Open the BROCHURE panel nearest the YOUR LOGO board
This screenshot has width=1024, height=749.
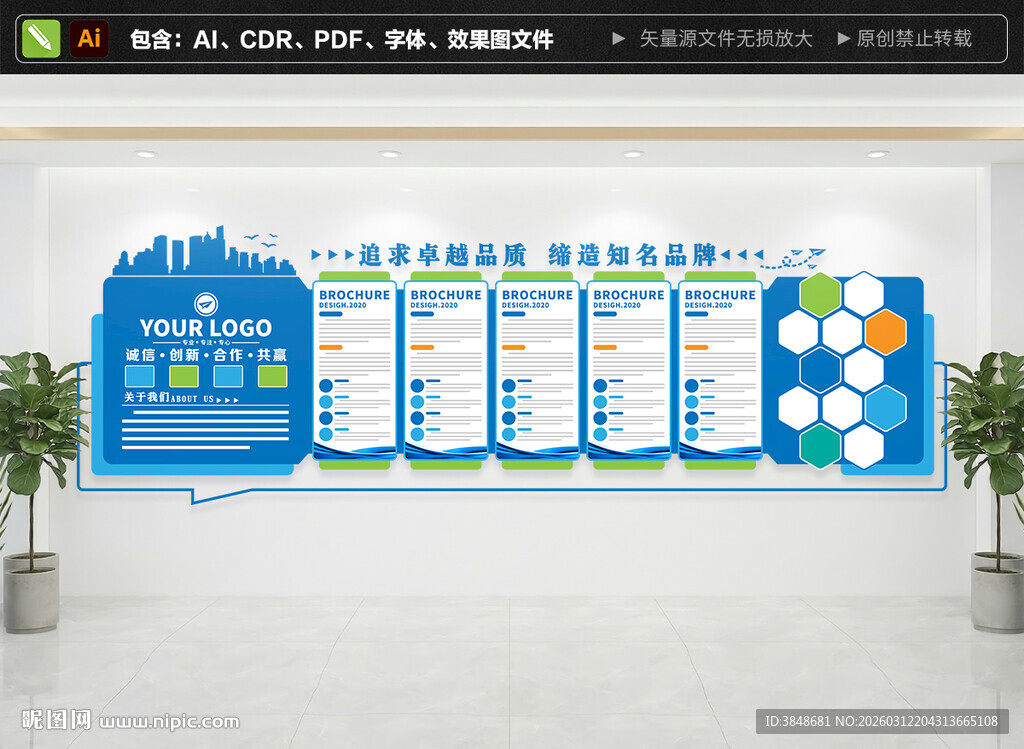[355, 370]
